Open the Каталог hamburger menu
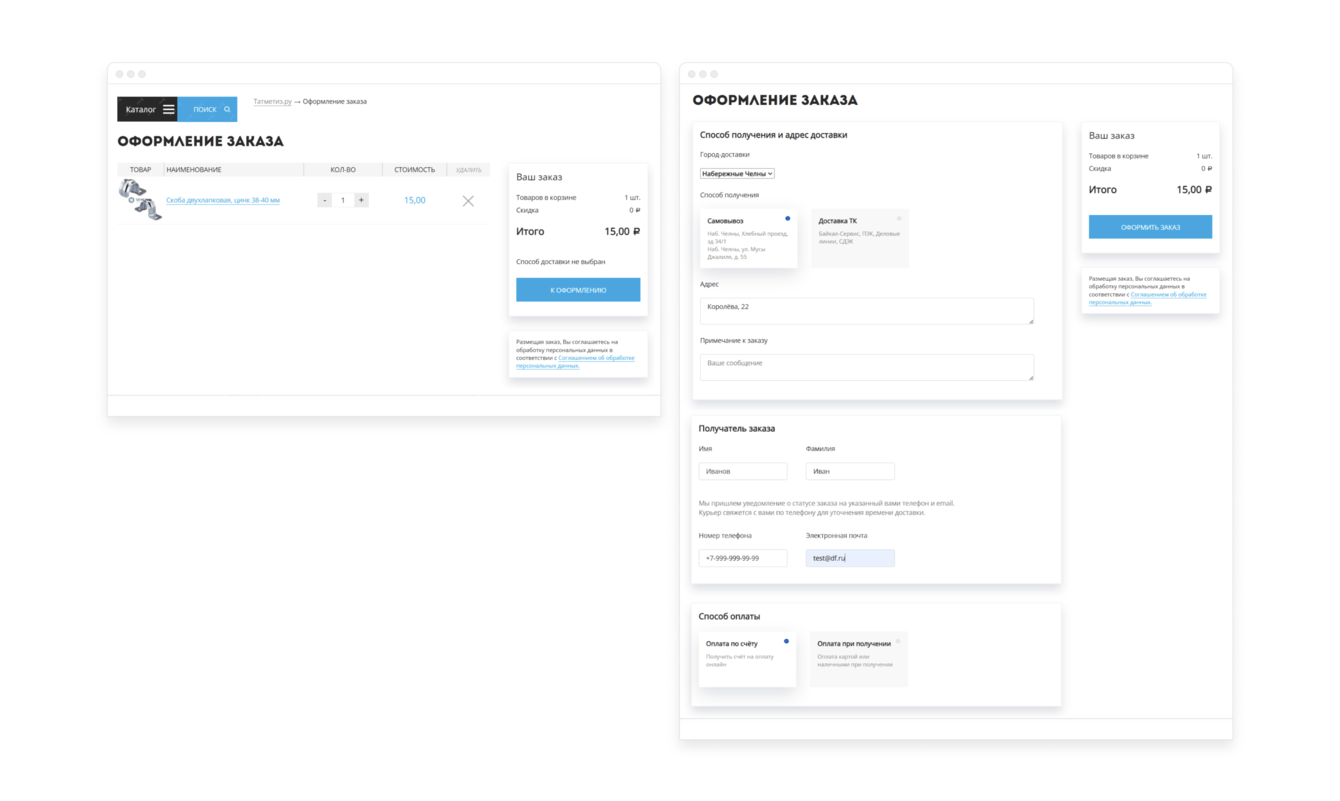 [x=169, y=109]
